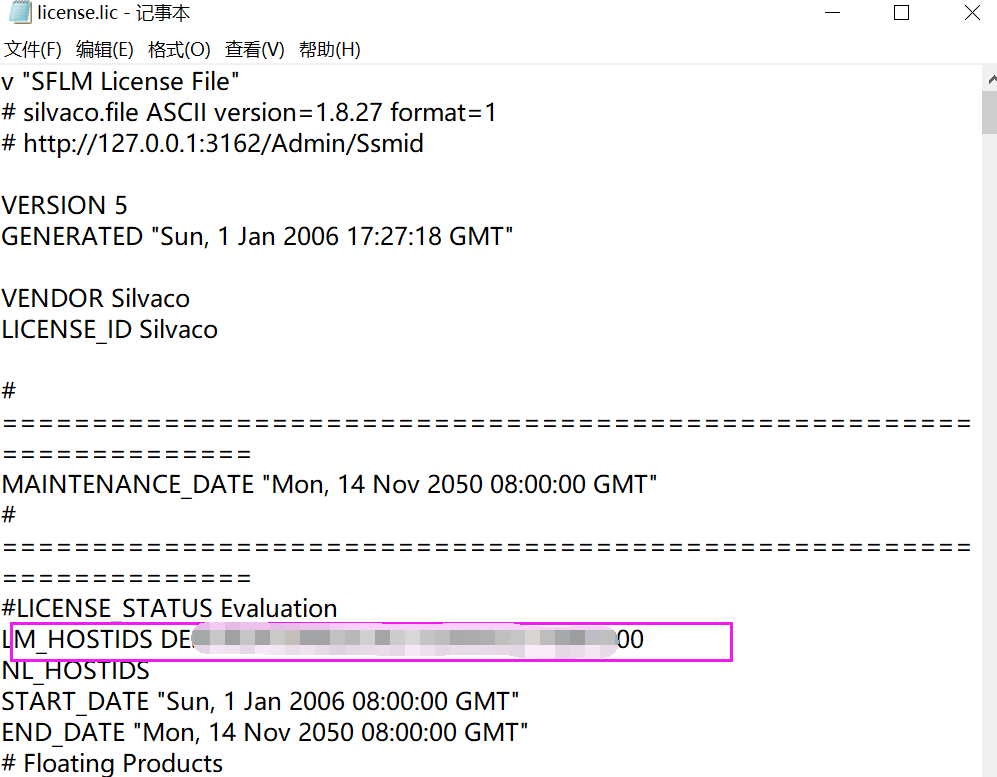The height and width of the screenshot is (777, 997).
Task: Click the 'NL_HOSTIDS' line
Action: tap(76, 671)
